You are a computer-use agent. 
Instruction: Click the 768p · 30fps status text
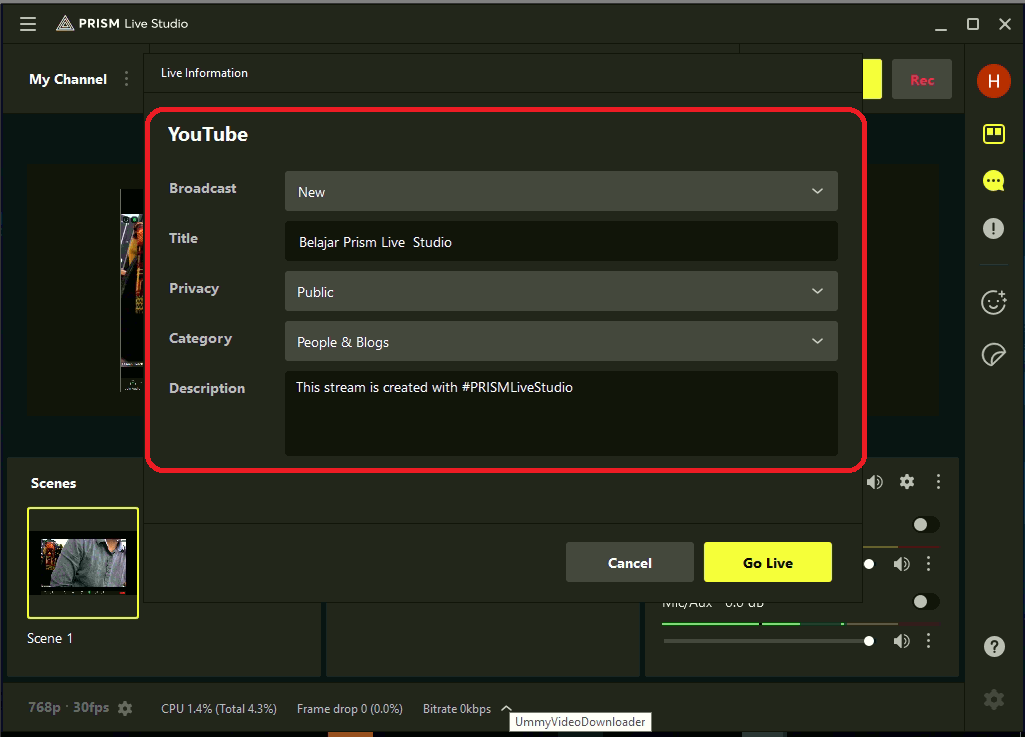(x=69, y=708)
